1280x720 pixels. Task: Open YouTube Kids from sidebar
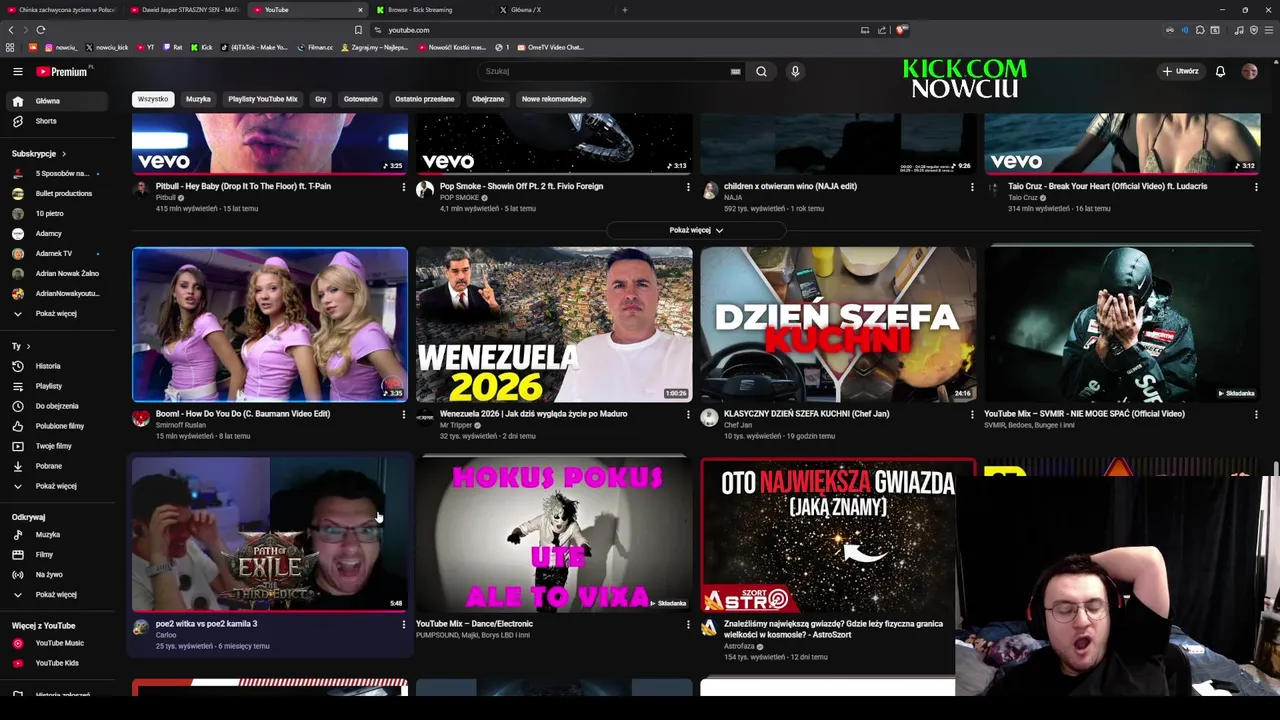[x=56, y=663]
